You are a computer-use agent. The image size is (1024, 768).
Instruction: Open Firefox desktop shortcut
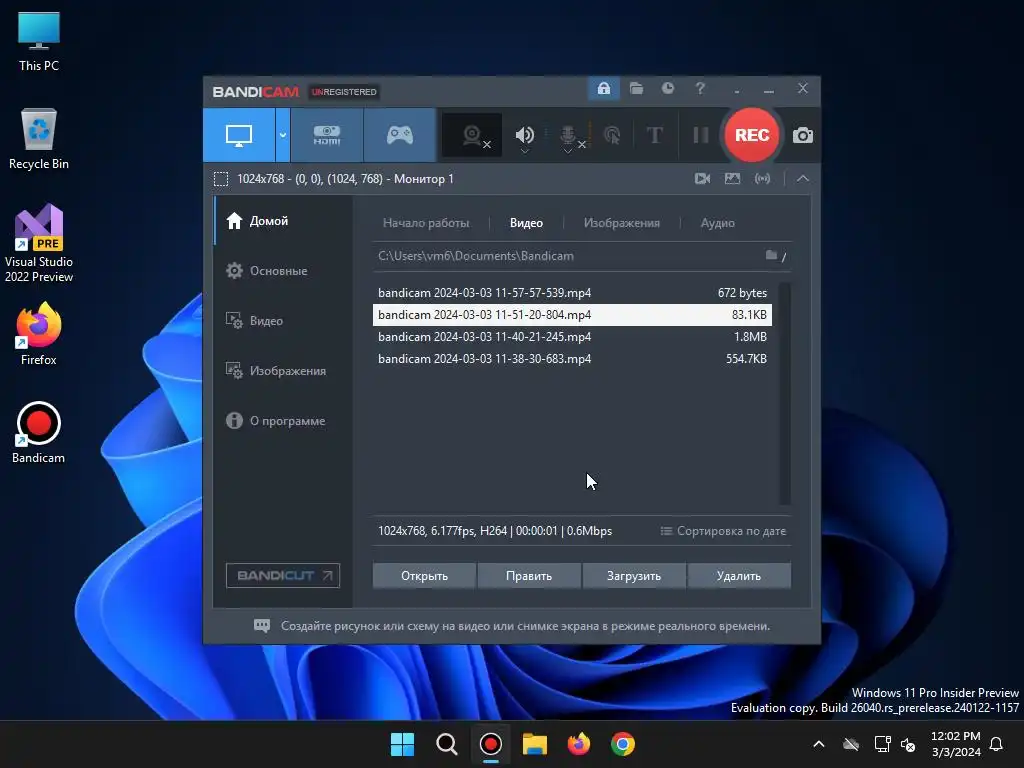[x=39, y=334]
